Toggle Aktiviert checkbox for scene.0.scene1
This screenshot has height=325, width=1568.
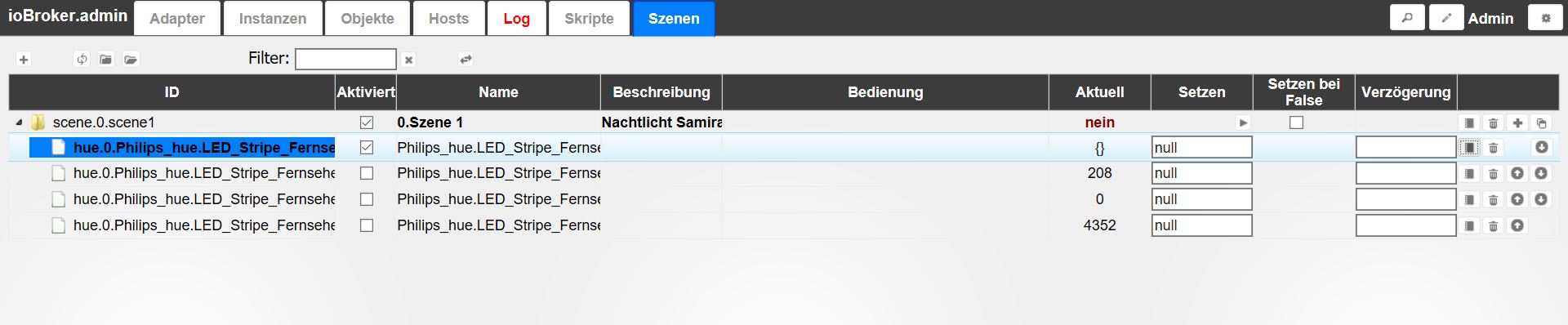click(367, 122)
